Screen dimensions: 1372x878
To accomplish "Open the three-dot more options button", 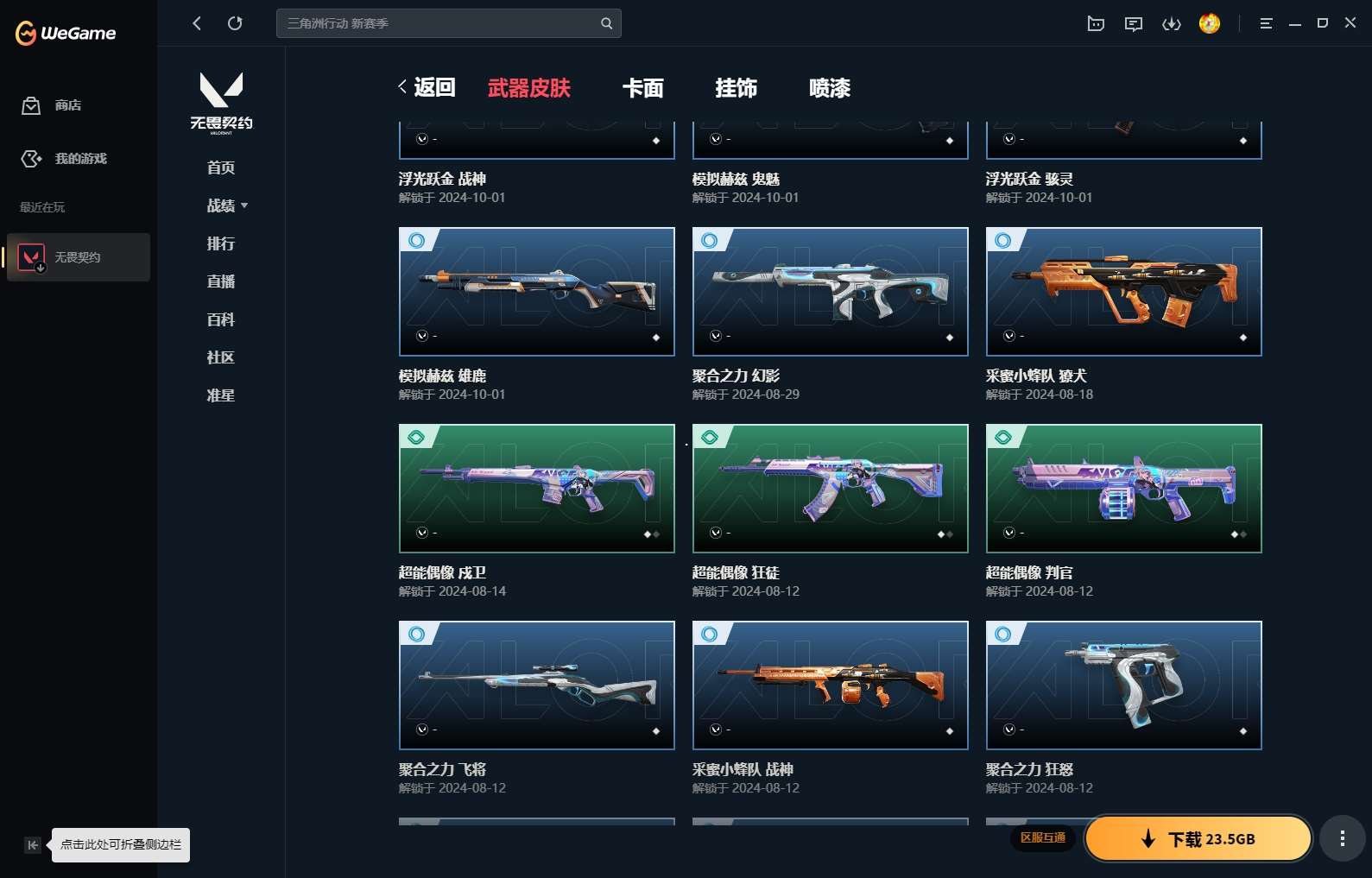I will click(1342, 839).
